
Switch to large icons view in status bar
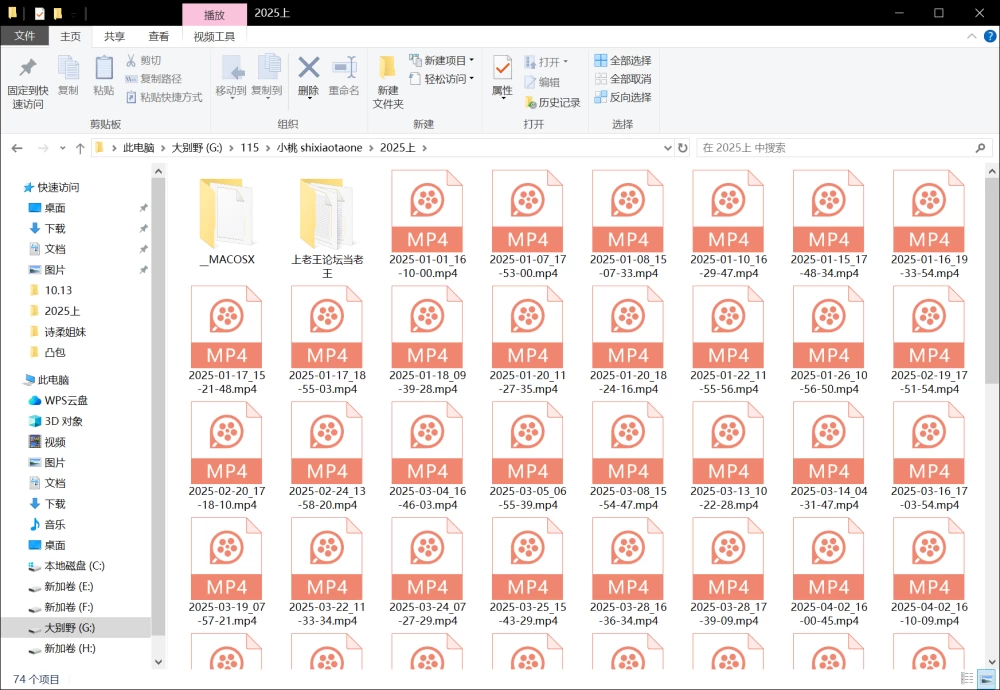(x=986, y=679)
